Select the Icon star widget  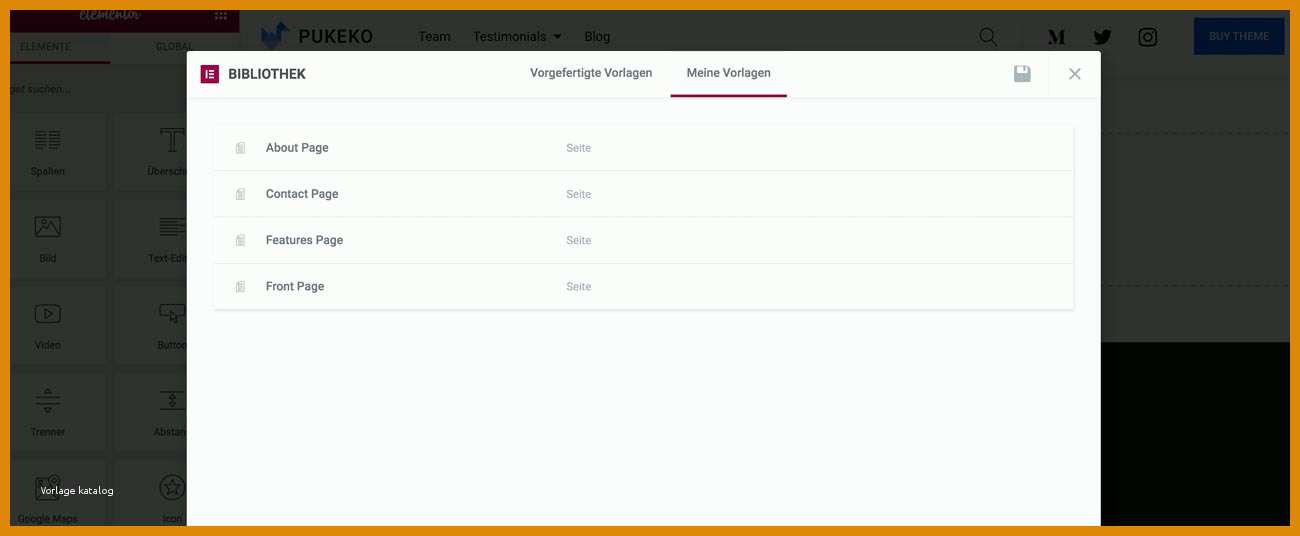[150, 493]
